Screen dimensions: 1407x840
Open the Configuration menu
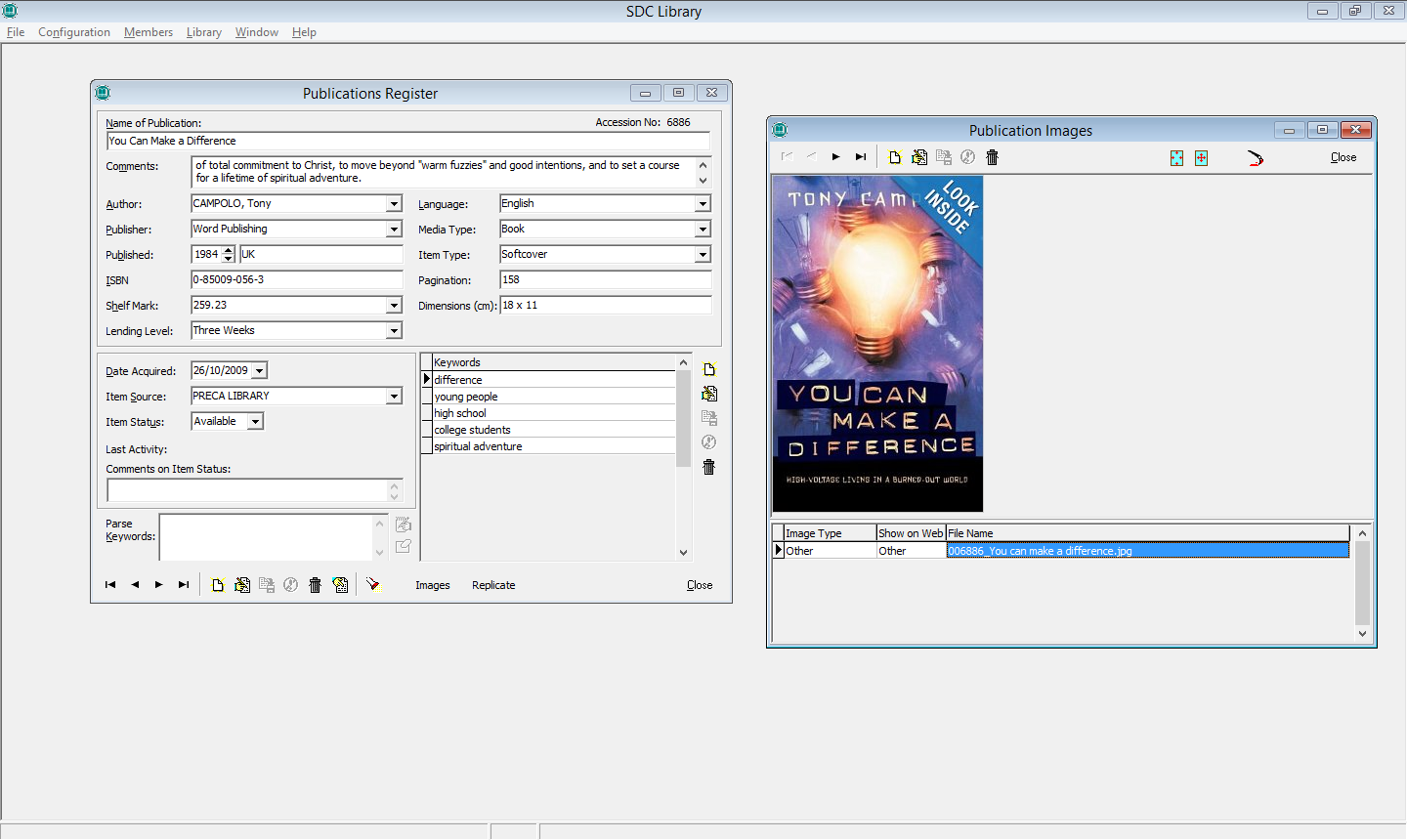(74, 32)
